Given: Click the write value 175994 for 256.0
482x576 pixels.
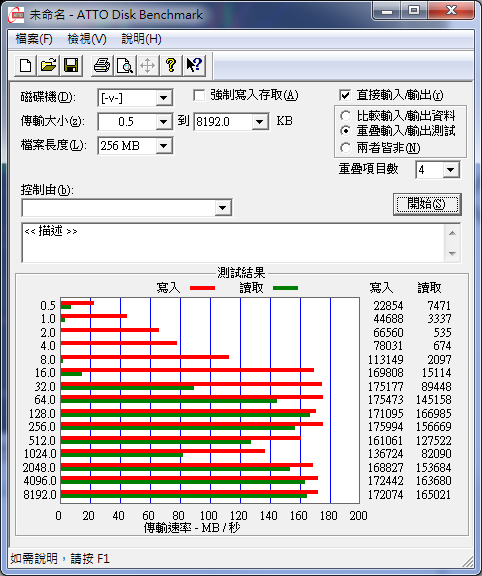Looking at the screenshot, I should coord(385,427).
